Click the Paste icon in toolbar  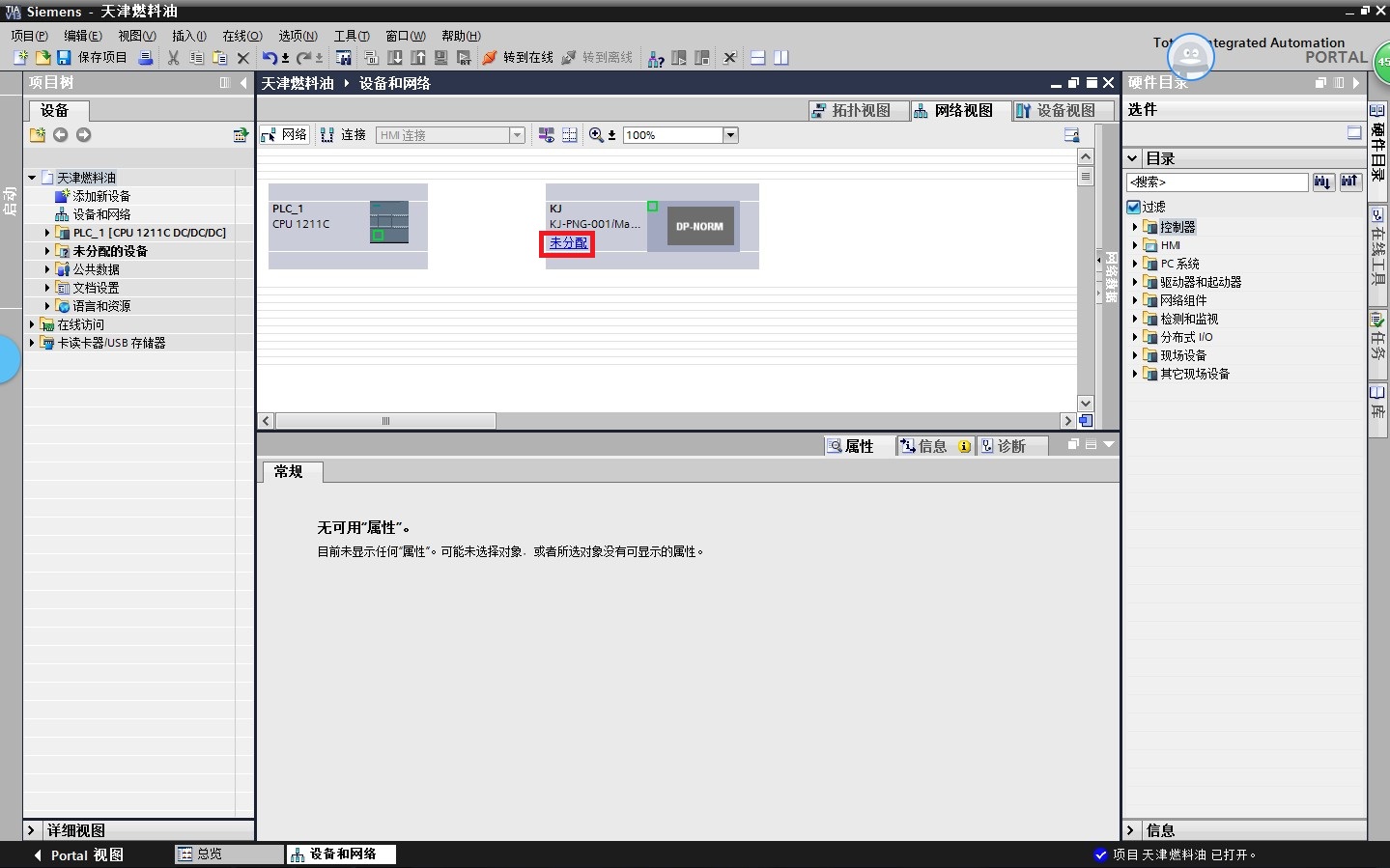point(219,58)
